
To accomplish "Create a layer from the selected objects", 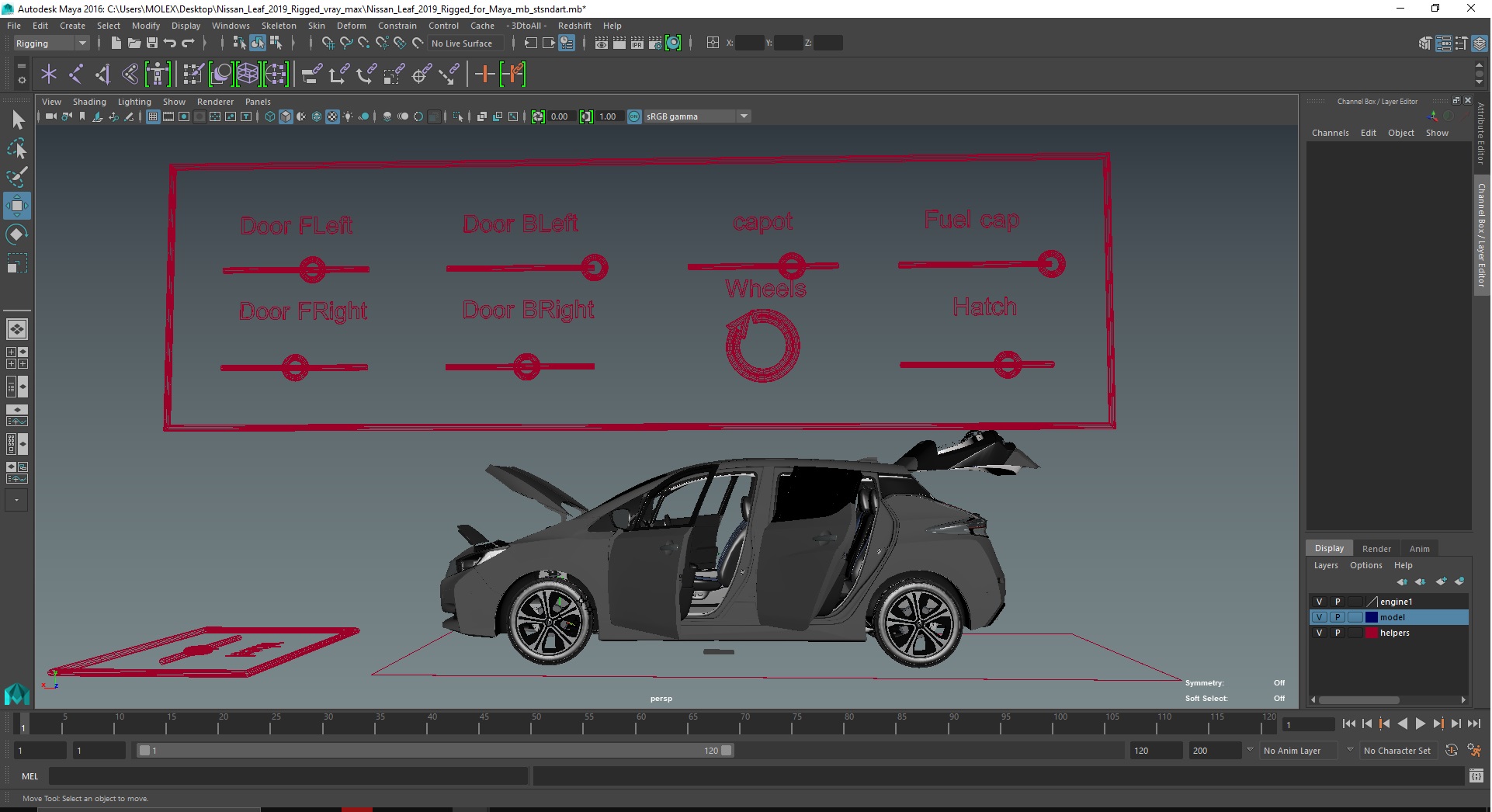I will tap(1459, 581).
